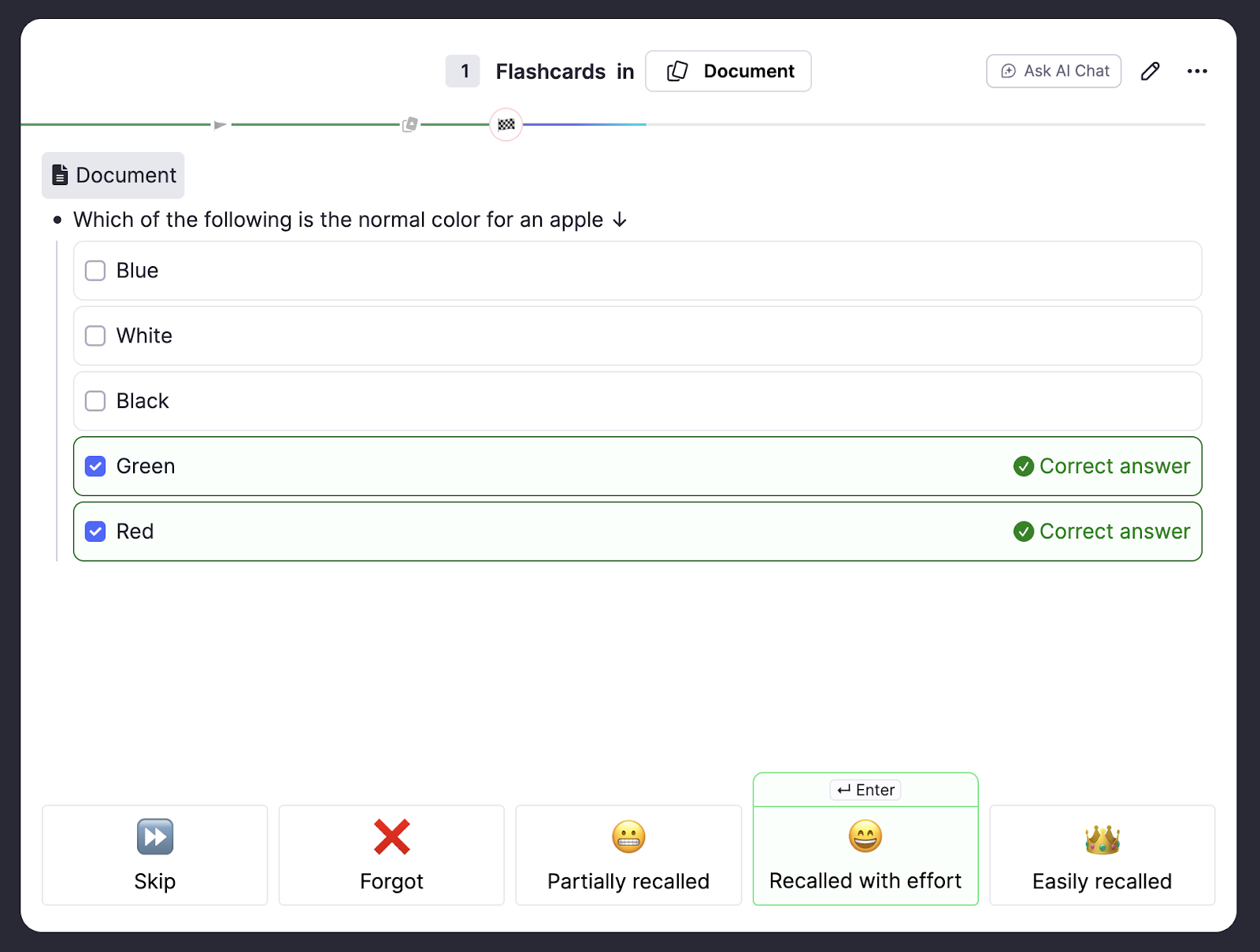Tick the Black option checkbox
This screenshot has width=1260, height=952.
coord(95,402)
